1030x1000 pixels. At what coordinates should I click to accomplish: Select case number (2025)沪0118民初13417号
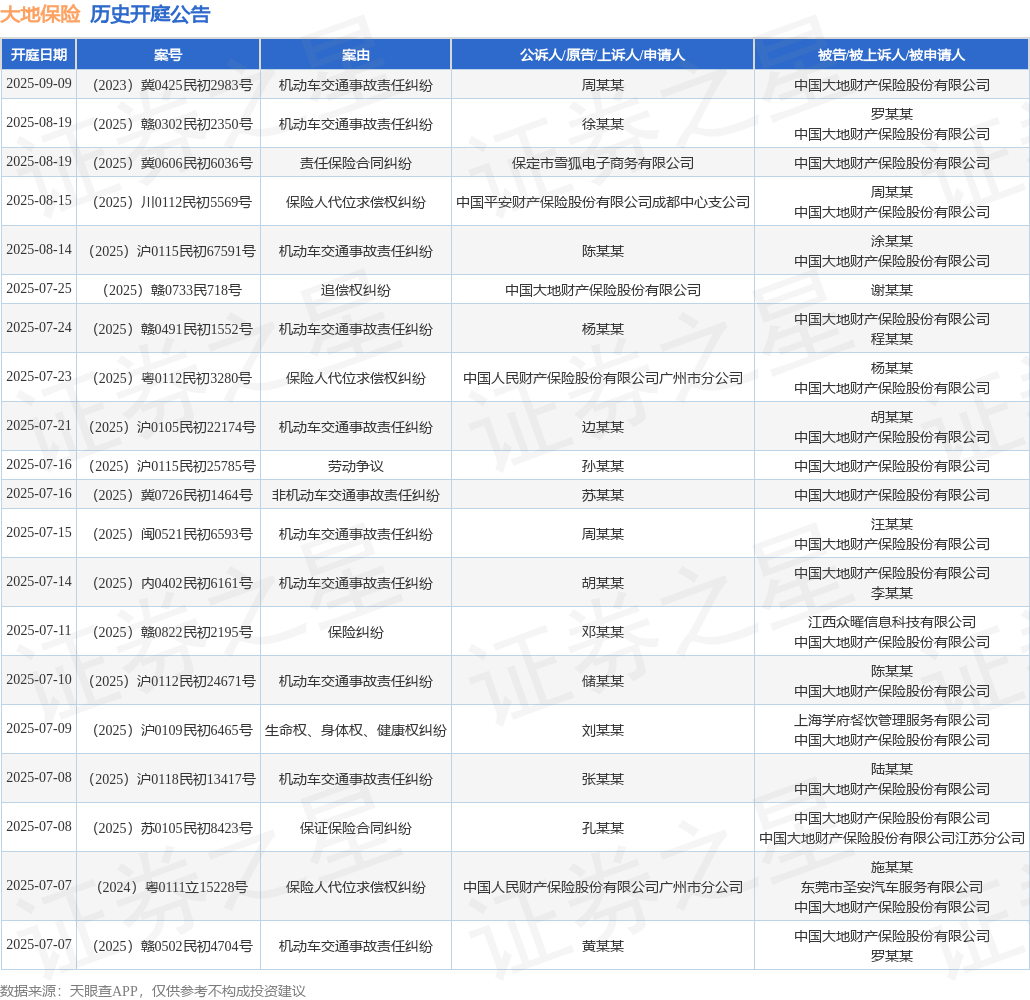168,779
